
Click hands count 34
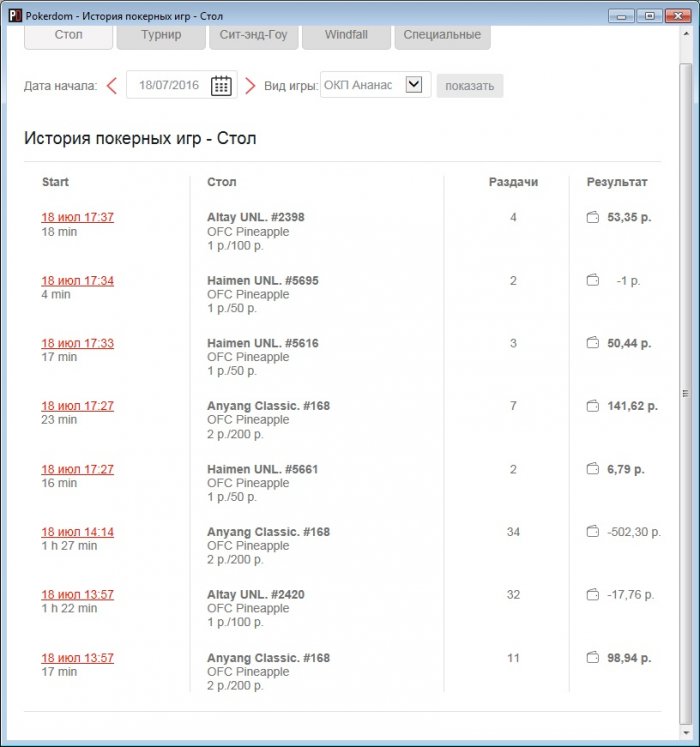point(513,532)
